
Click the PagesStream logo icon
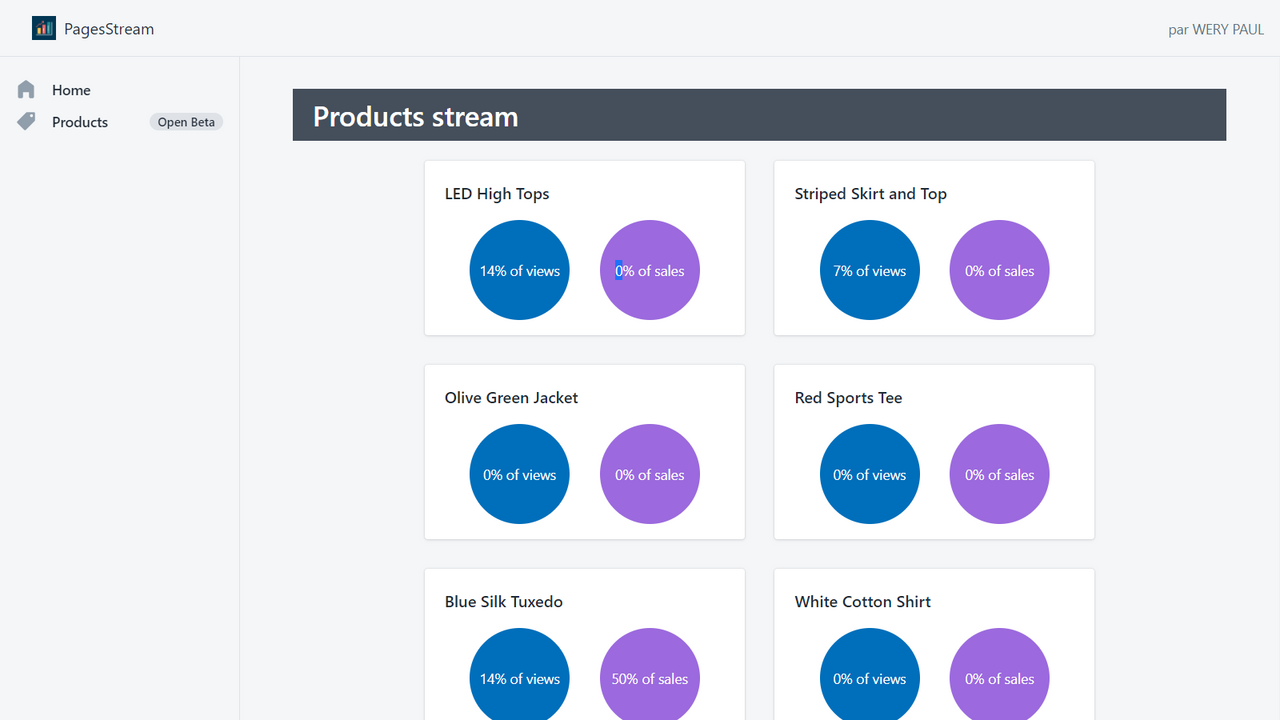(44, 28)
